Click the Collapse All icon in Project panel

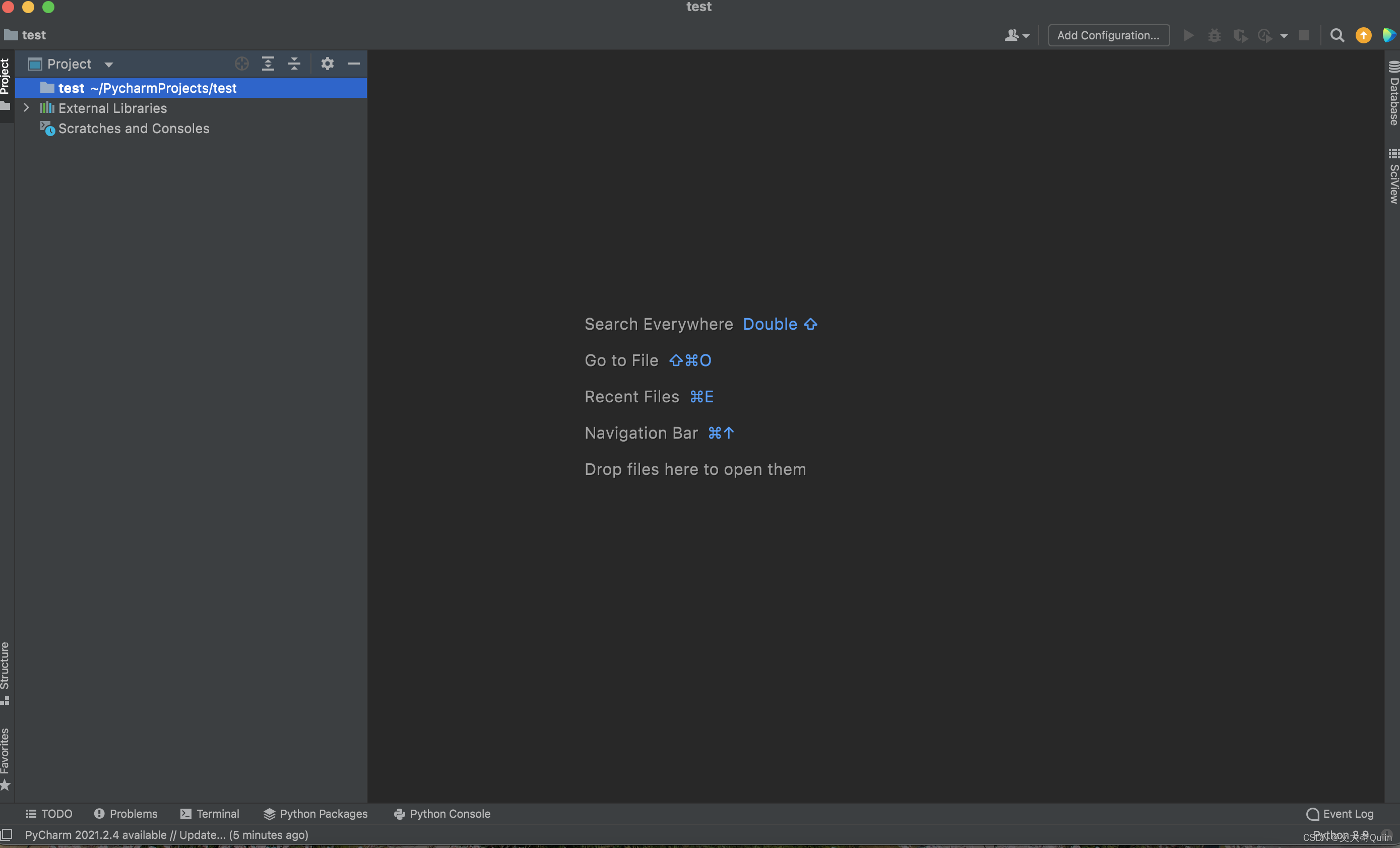(x=294, y=64)
